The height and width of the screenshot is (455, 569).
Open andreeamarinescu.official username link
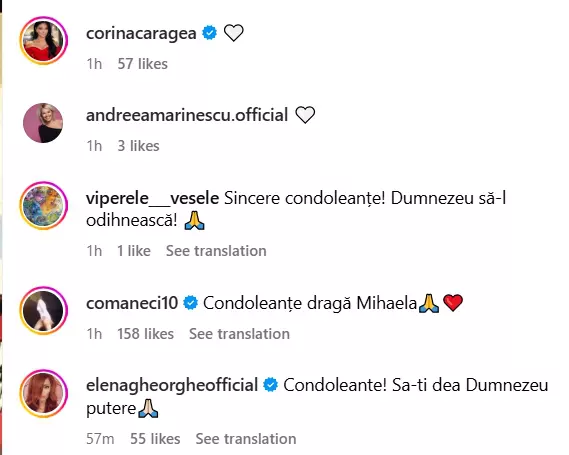coord(187,115)
